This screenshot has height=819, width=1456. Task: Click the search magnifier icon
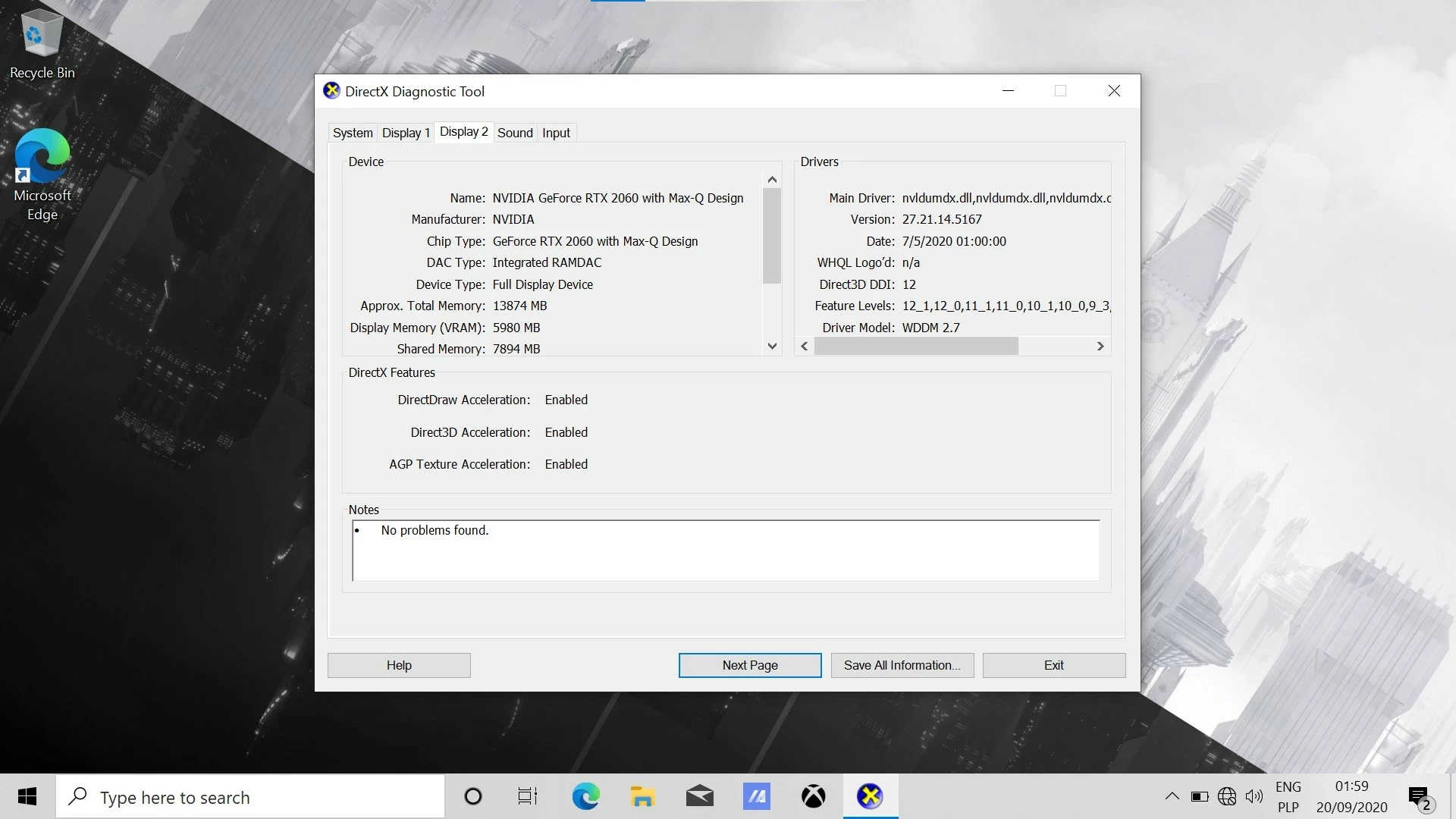(77, 796)
